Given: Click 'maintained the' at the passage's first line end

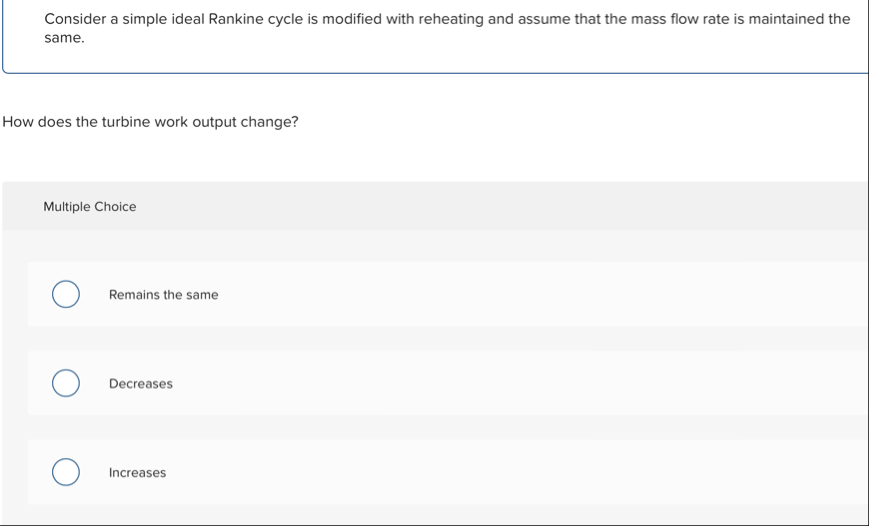Looking at the screenshot, I should tap(800, 19).
